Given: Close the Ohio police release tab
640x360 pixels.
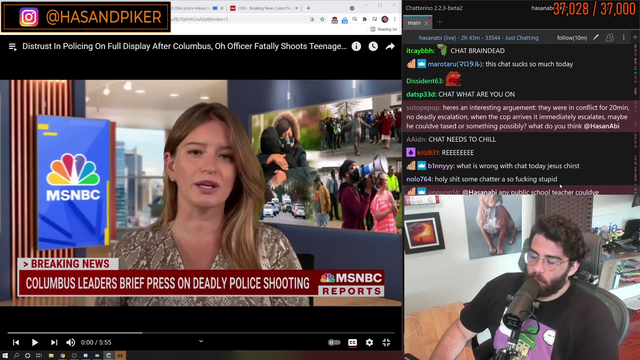Looking at the screenshot, I should (222, 8).
